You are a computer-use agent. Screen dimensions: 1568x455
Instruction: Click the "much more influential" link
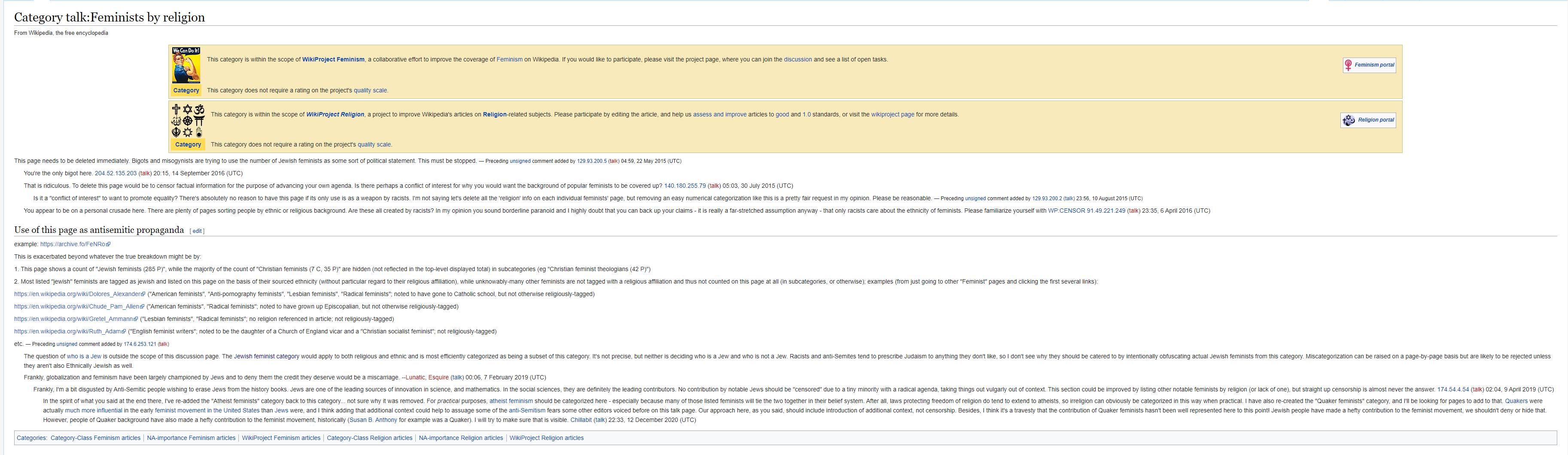94,411
